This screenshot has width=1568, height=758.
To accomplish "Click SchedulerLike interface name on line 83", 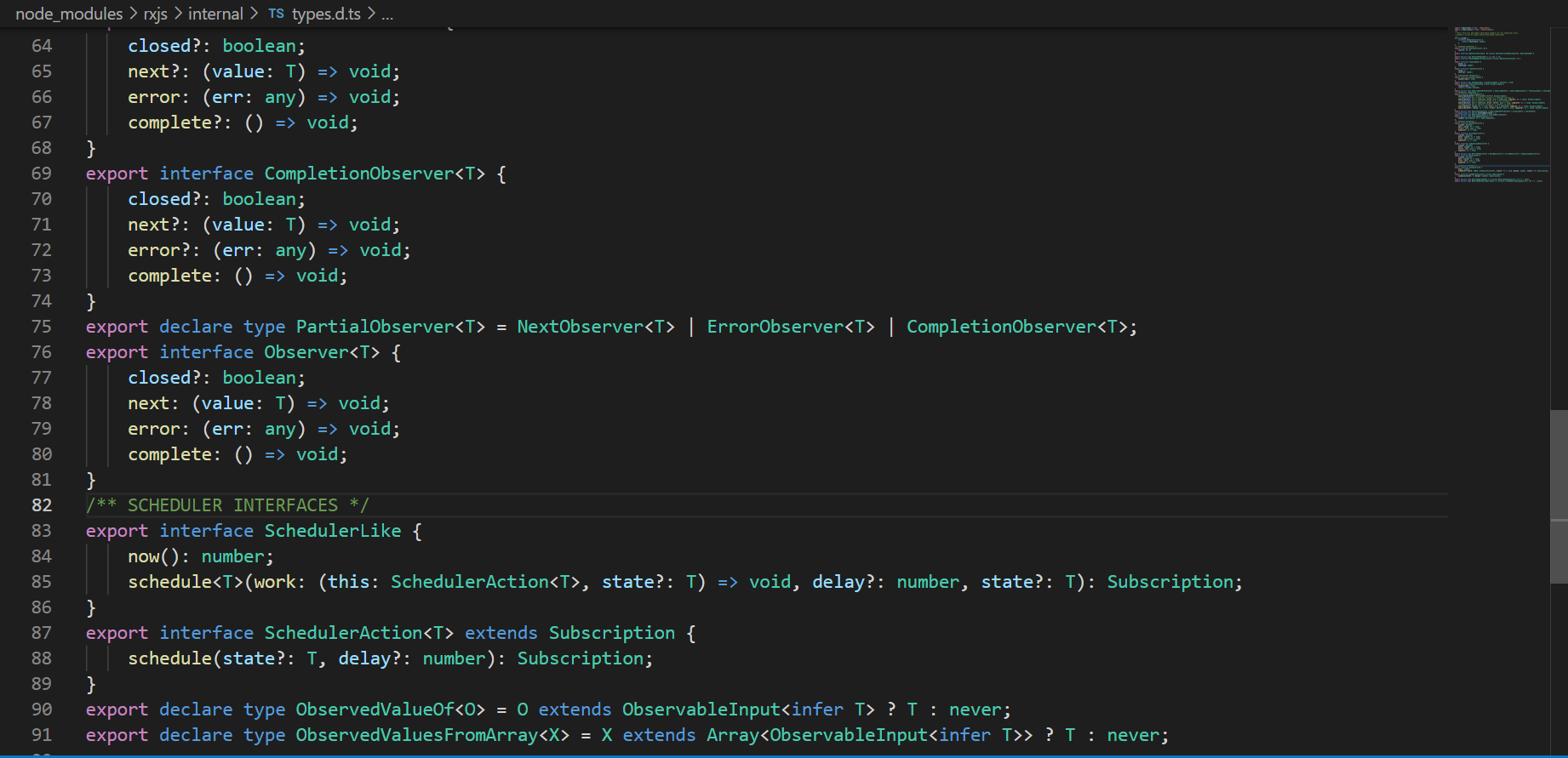I will coord(333,531).
